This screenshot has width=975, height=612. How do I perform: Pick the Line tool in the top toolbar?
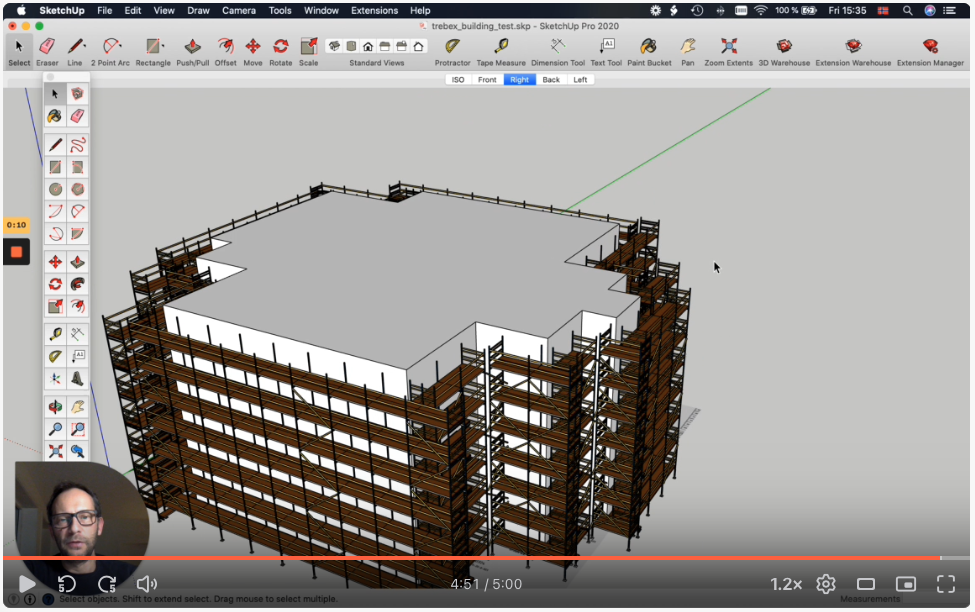click(x=75, y=52)
